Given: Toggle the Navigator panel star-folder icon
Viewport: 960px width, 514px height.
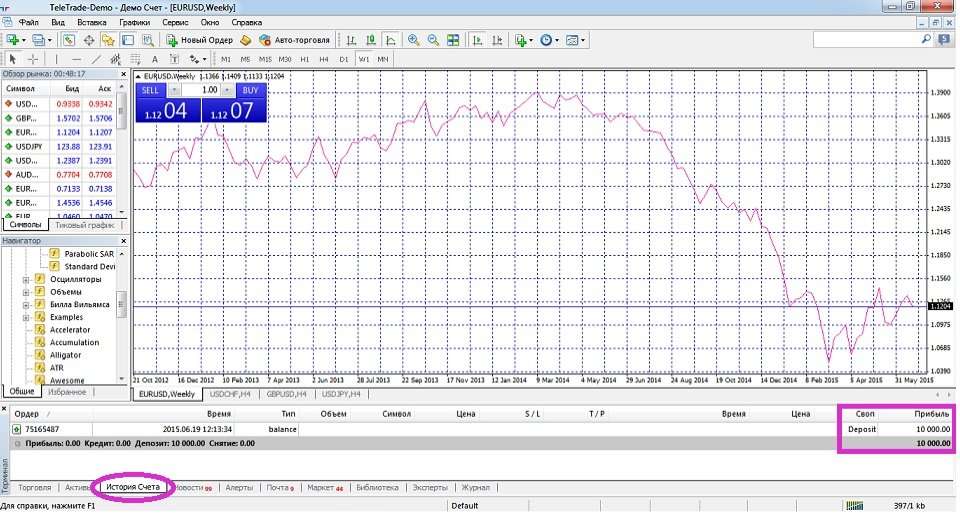Looking at the screenshot, I should click(108, 40).
